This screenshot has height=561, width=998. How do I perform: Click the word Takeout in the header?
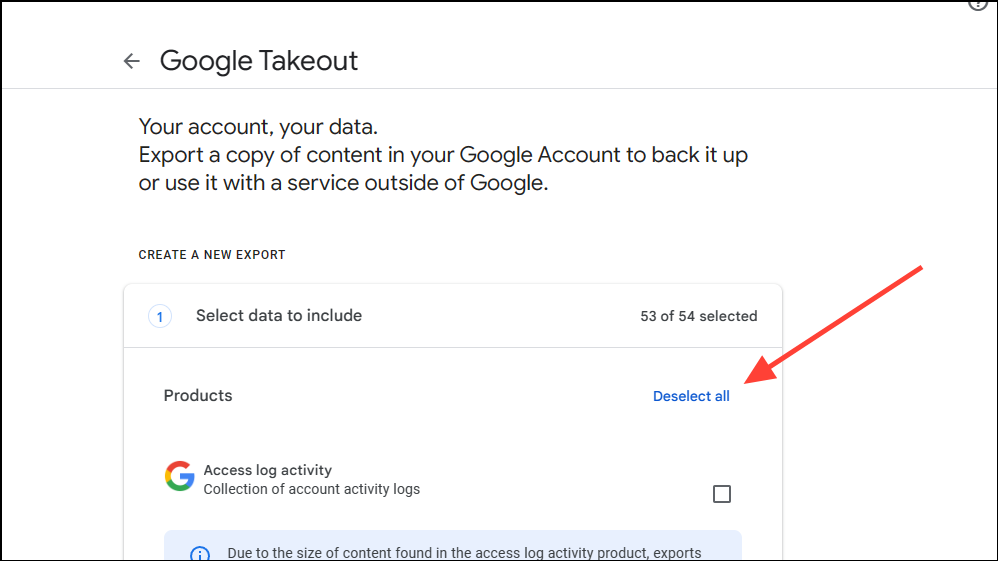pyautogui.click(x=308, y=61)
